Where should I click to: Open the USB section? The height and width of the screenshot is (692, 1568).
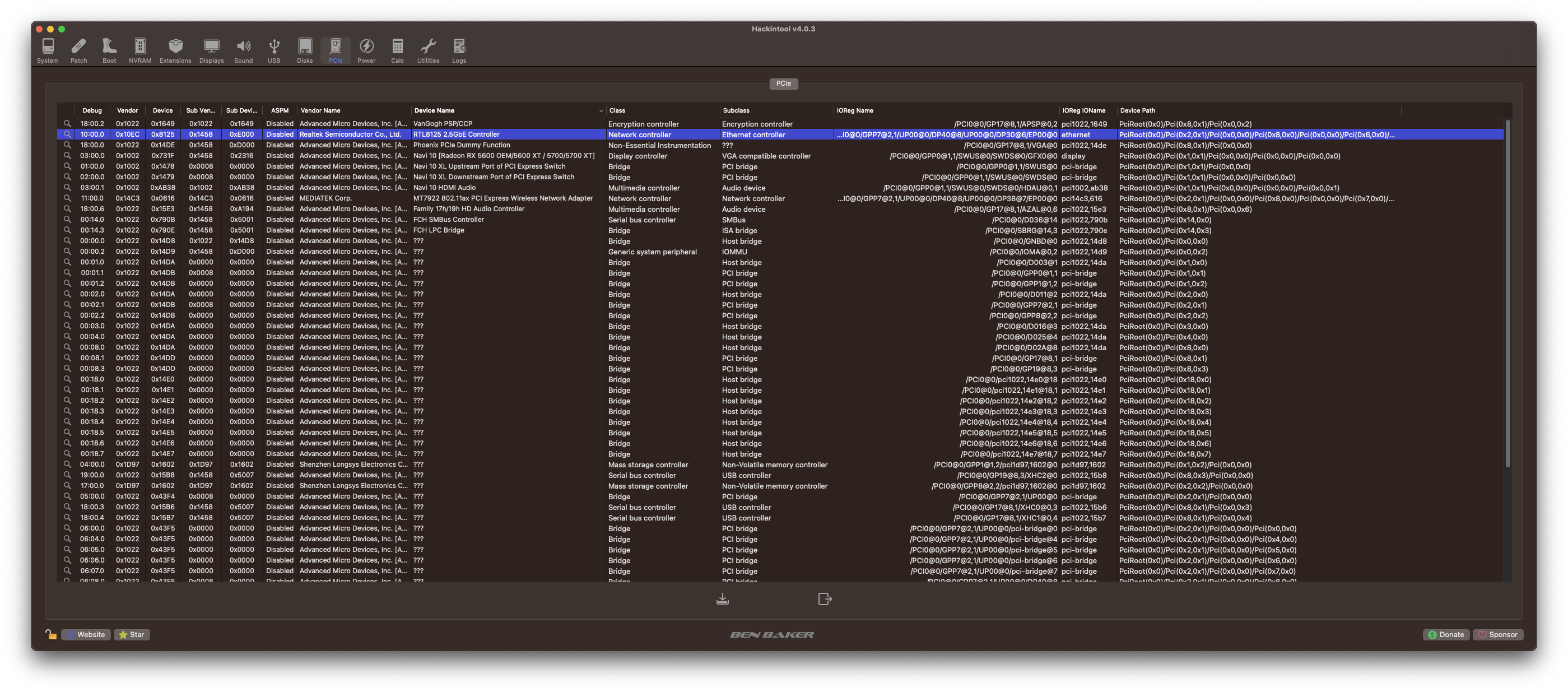click(x=274, y=50)
